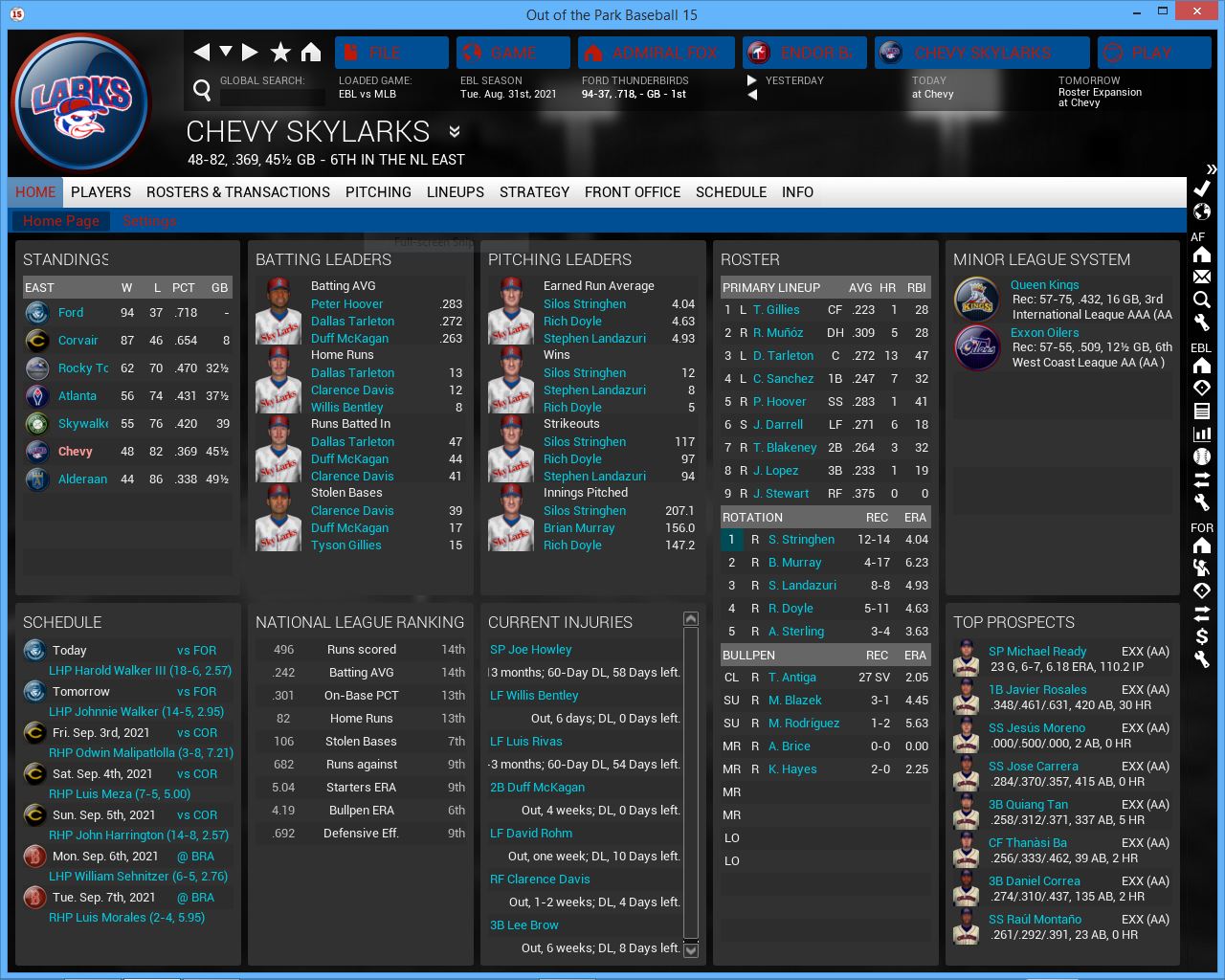The width and height of the screenshot is (1225, 980).
Task: Click the home icon beside the star
Action: (311, 52)
